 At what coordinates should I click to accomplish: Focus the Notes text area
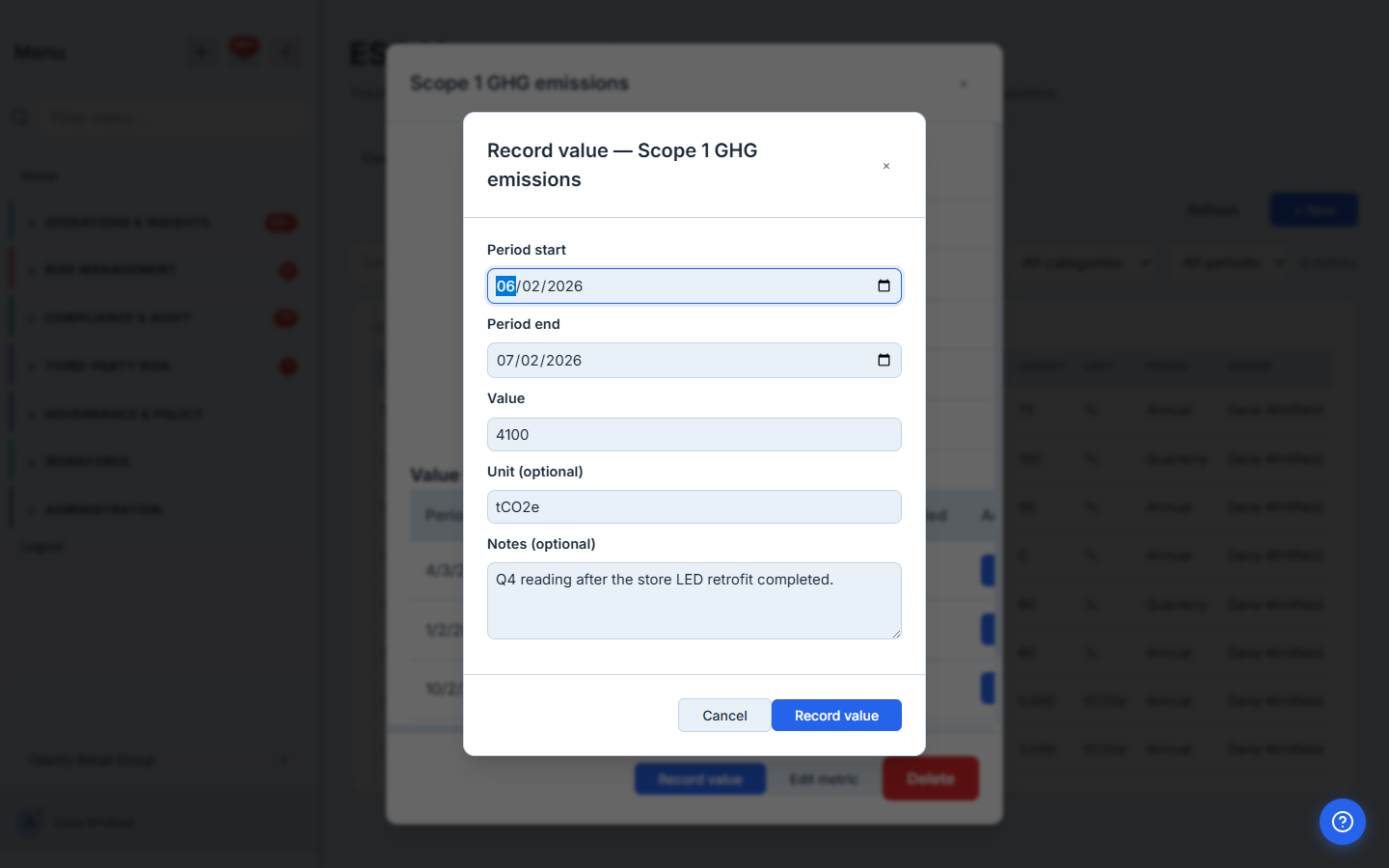(694, 601)
